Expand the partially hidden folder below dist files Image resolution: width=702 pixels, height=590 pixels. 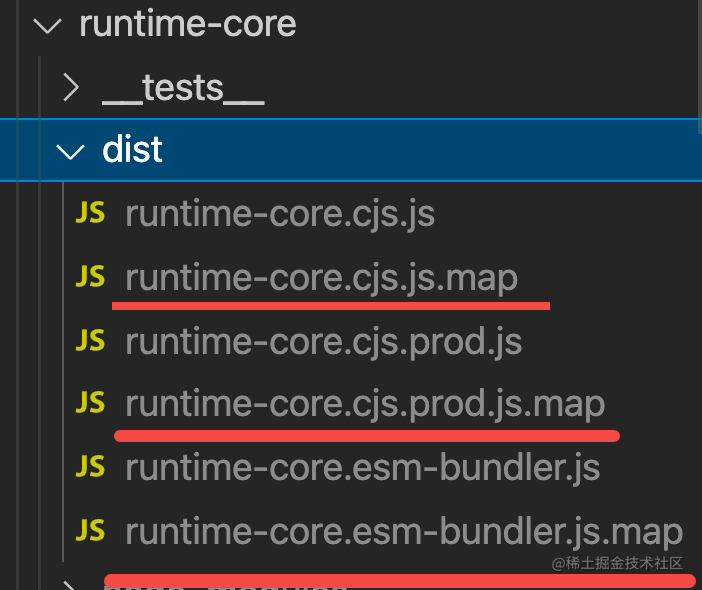tap(70, 584)
